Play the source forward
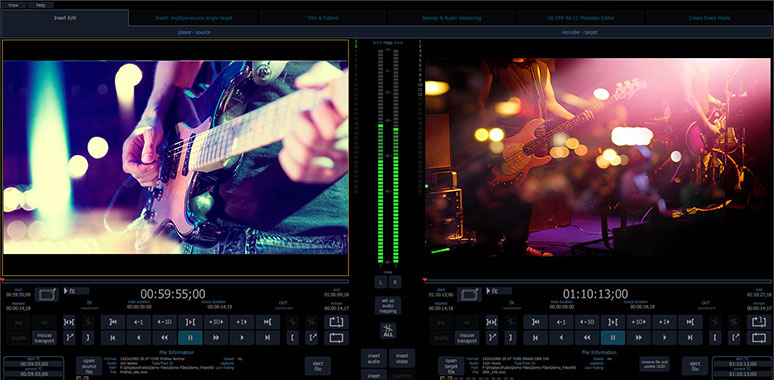Viewport: 774px width, 380px height. [241, 338]
